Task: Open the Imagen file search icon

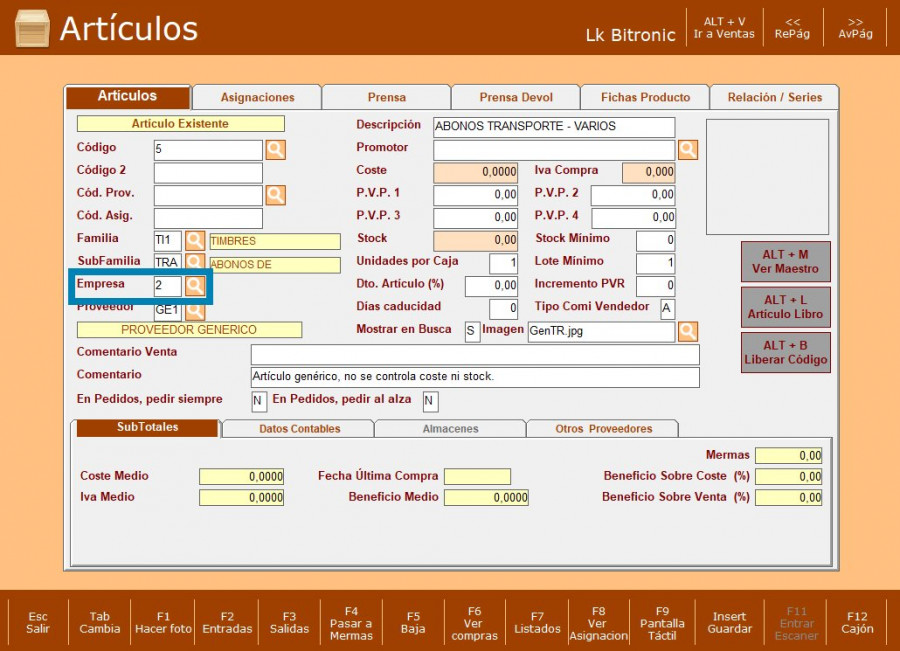Action: 688,331
